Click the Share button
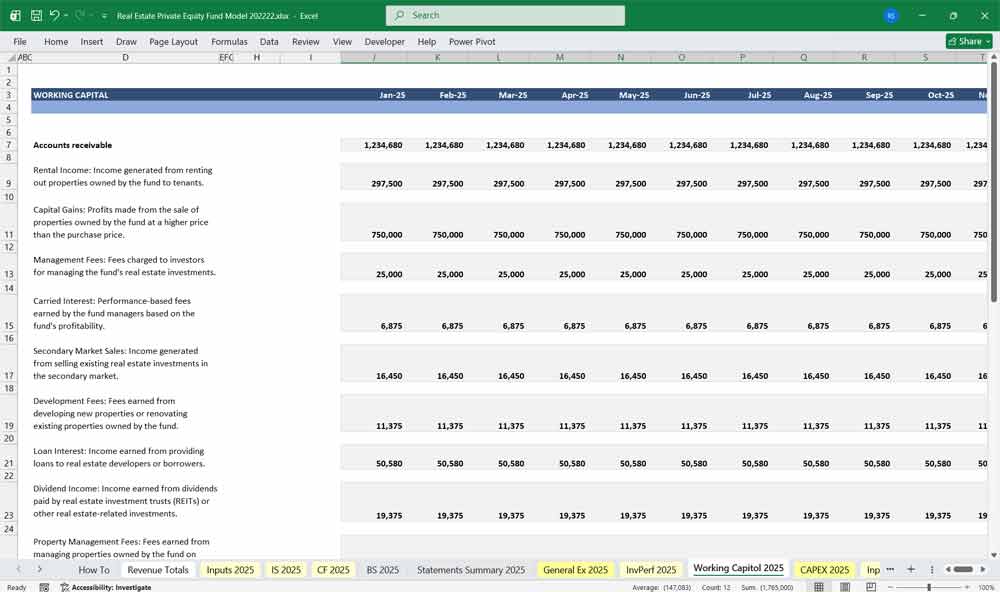 coord(966,41)
